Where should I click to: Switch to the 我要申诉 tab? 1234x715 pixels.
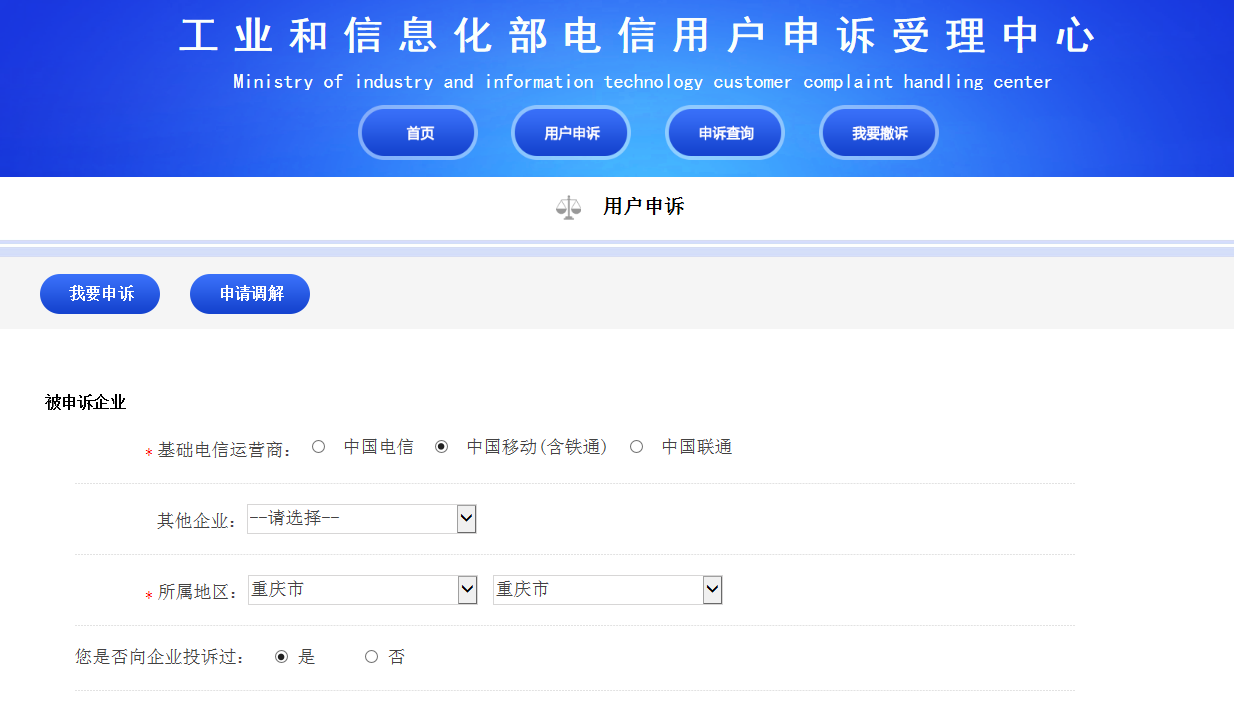pos(100,294)
